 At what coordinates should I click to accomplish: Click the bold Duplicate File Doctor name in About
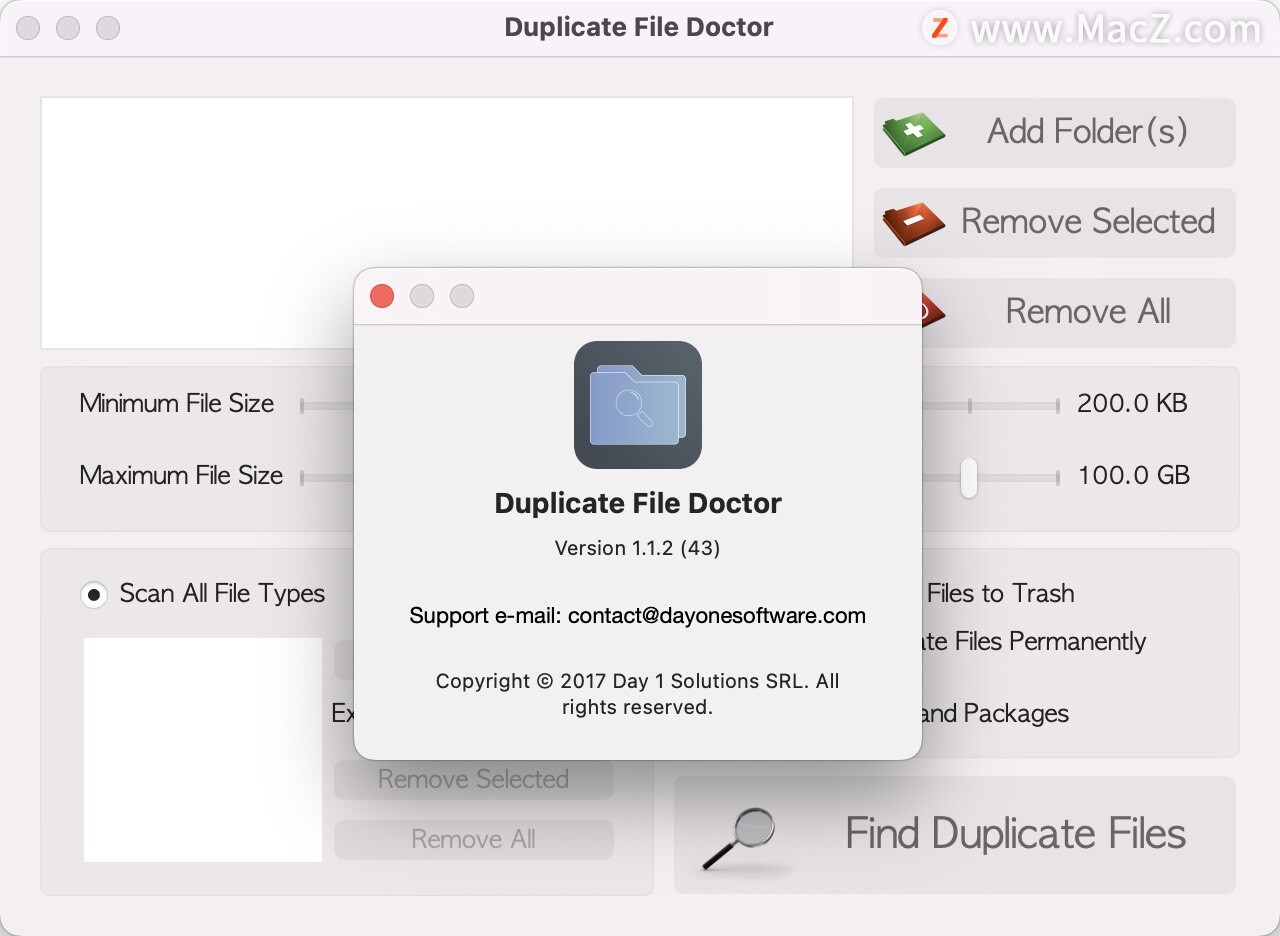638,503
